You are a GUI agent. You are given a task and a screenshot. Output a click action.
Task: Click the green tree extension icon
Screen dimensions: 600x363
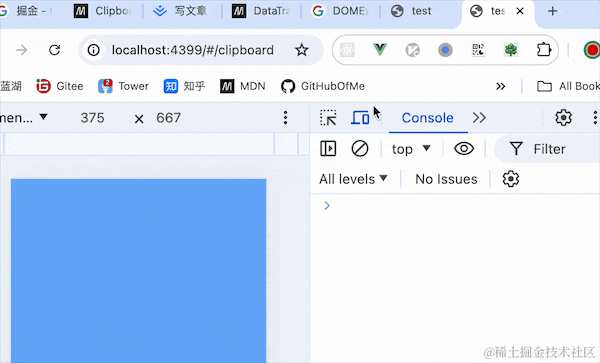click(x=511, y=50)
